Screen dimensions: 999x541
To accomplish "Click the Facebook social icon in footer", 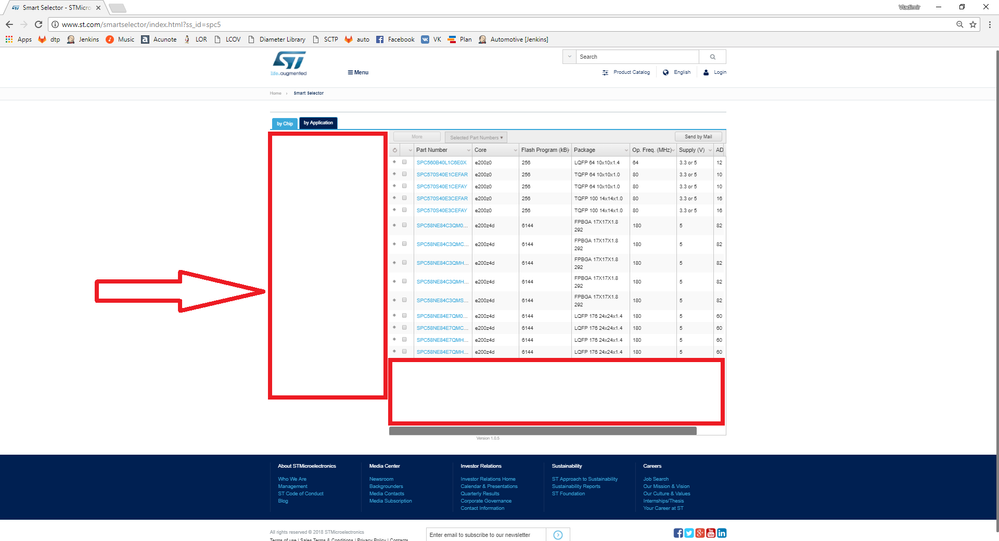I will pos(678,533).
